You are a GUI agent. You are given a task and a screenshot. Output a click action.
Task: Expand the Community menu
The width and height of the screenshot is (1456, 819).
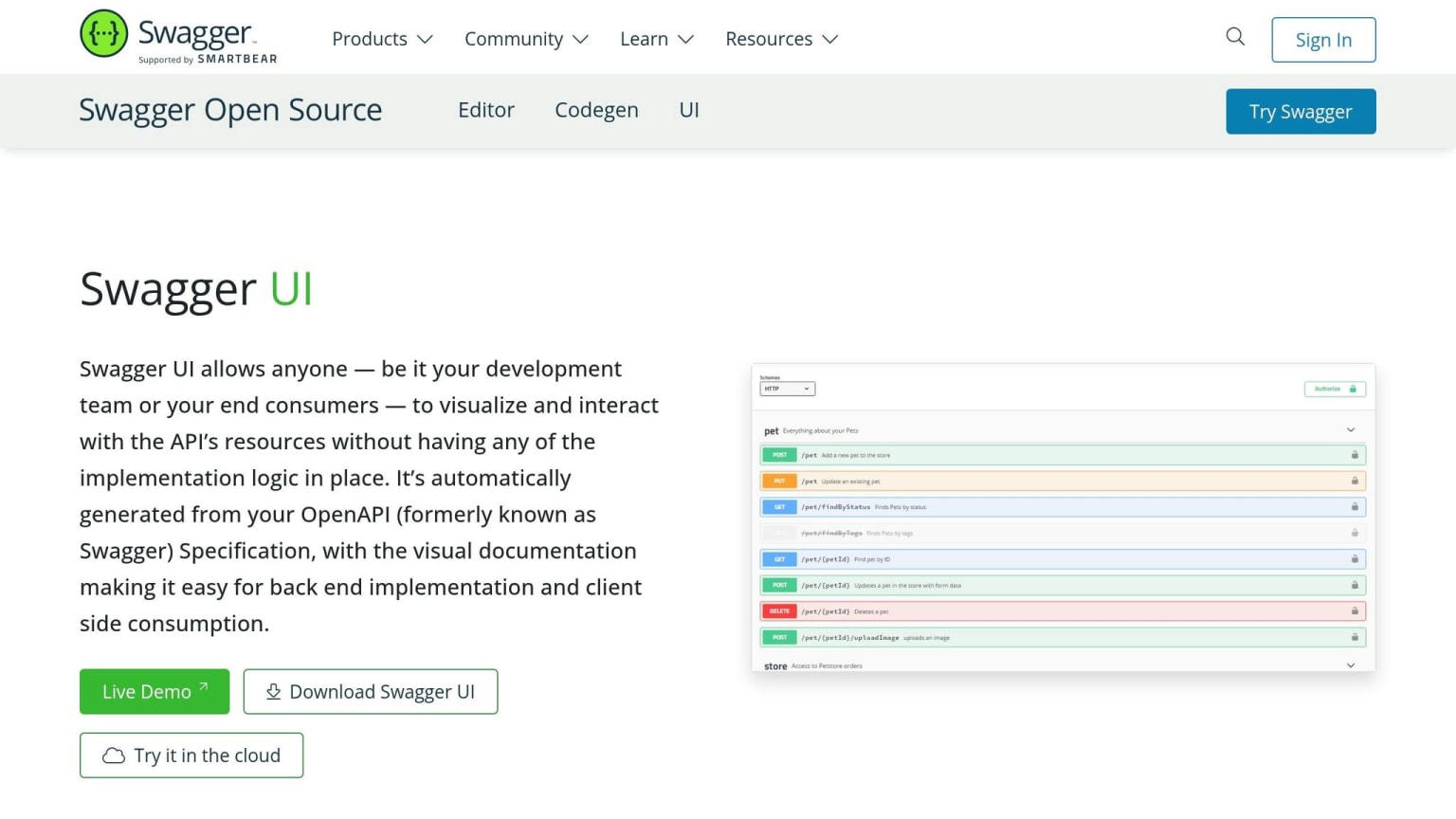pyautogui.click(x=526, y=39)
